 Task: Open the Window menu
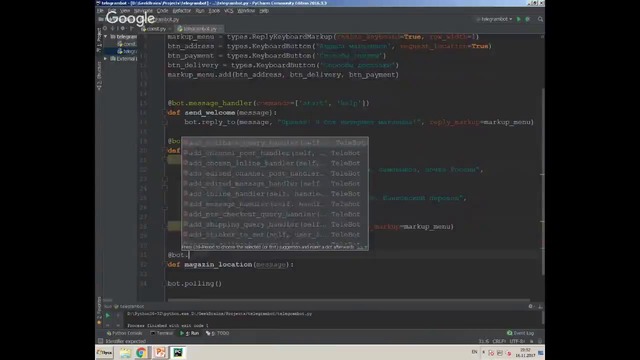(246, 11)
